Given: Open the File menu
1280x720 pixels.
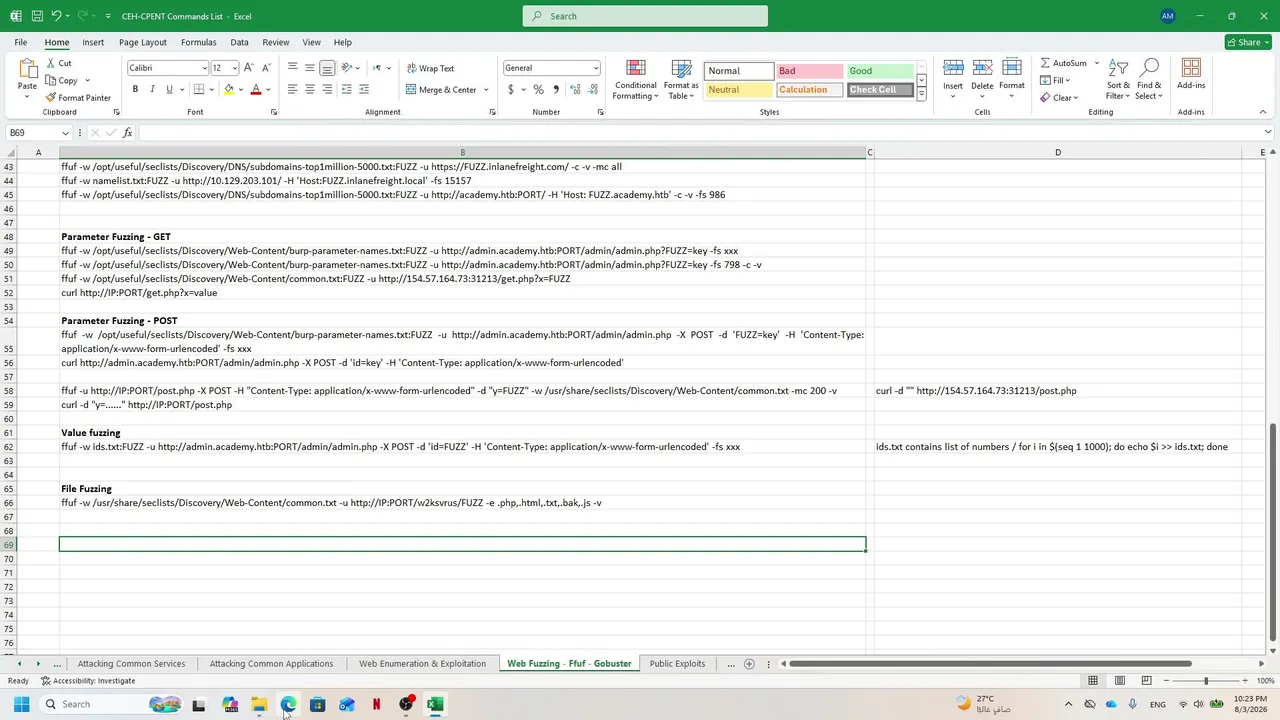Looking at the screenshot, I should [20, 42].
